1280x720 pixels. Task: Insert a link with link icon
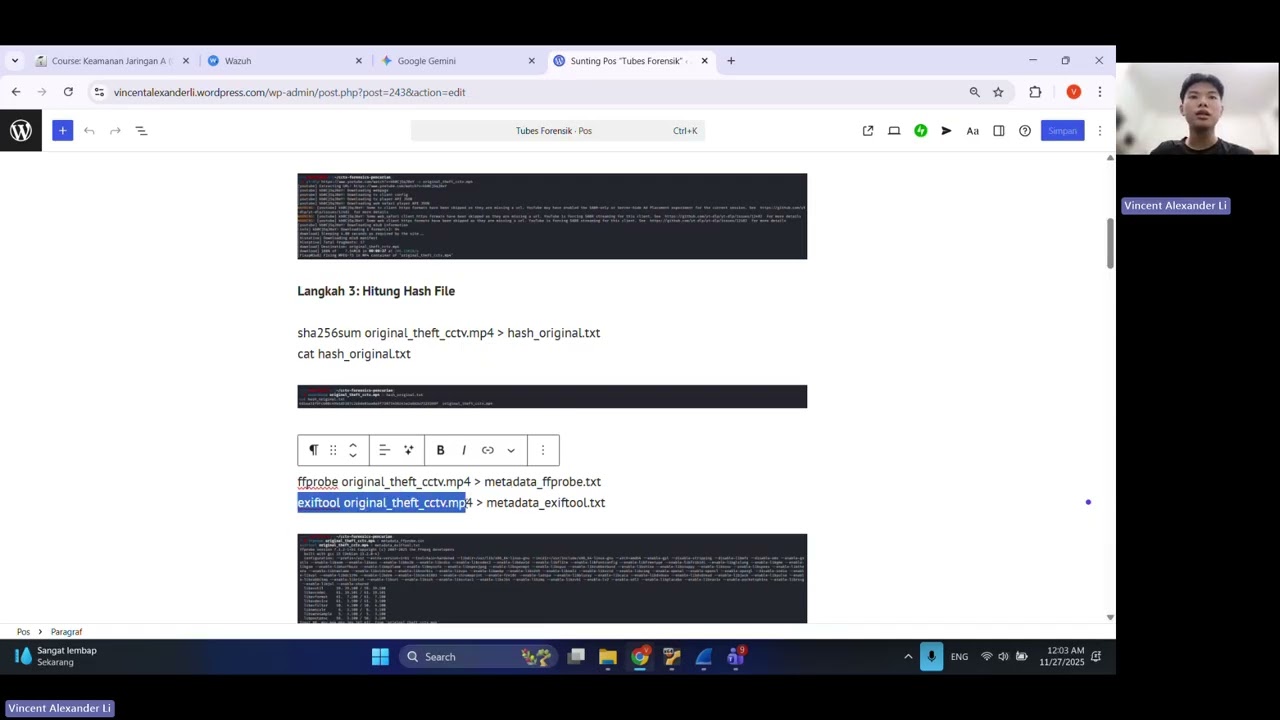point(487,450)
